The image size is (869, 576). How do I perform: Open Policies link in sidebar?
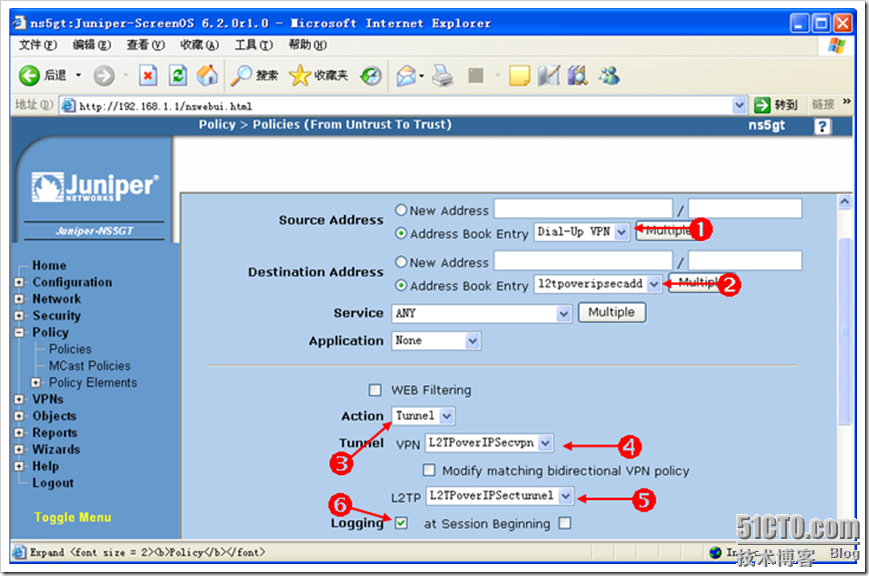pos(70,349)
